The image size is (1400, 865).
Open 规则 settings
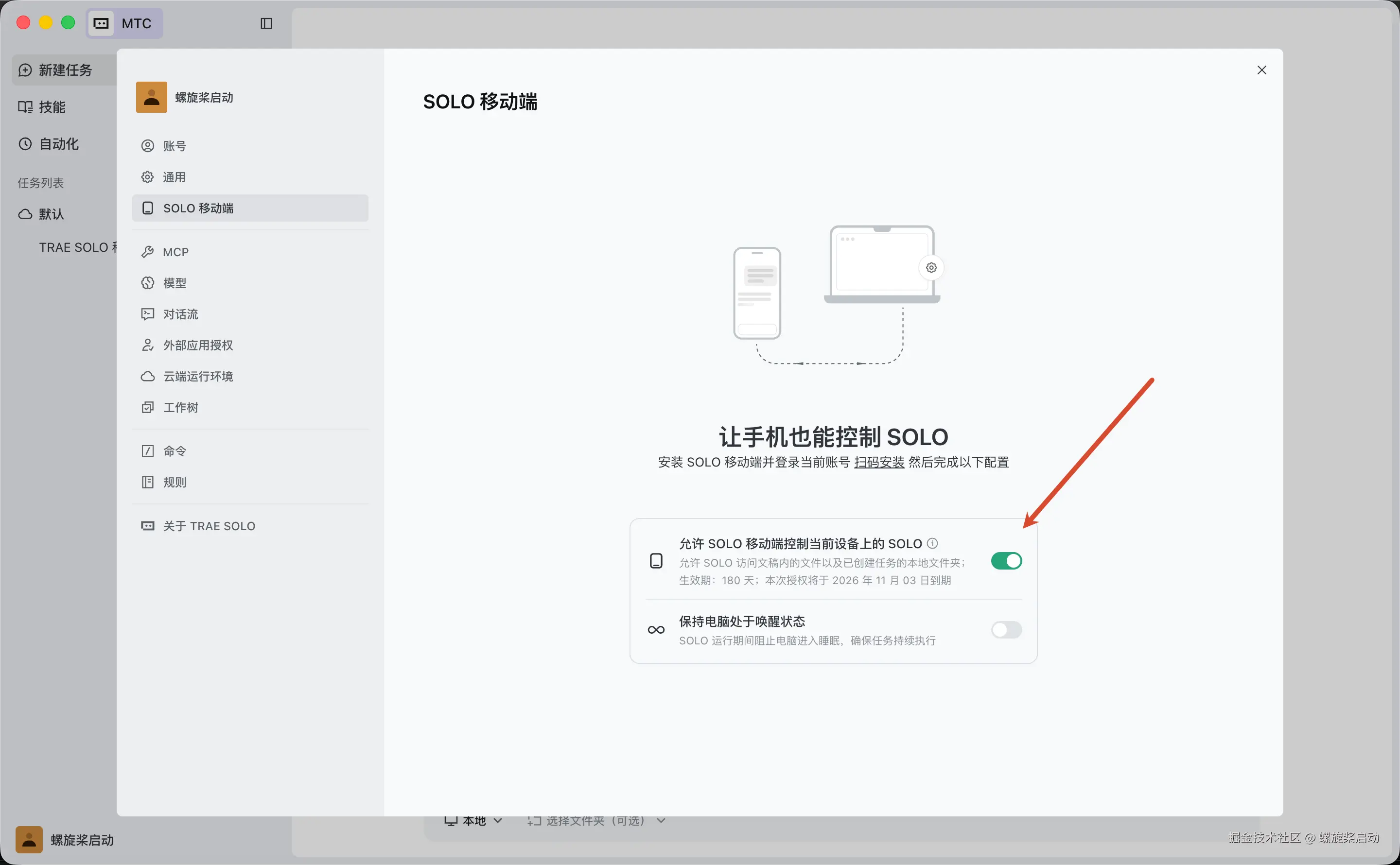click(250, 482)
